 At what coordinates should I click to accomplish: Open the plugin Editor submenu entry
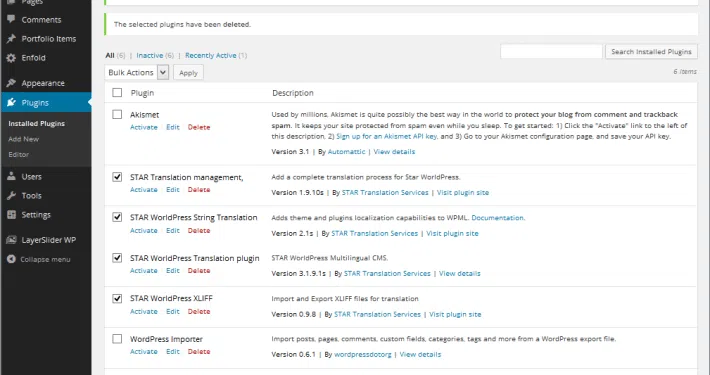(x=19, y=154)
